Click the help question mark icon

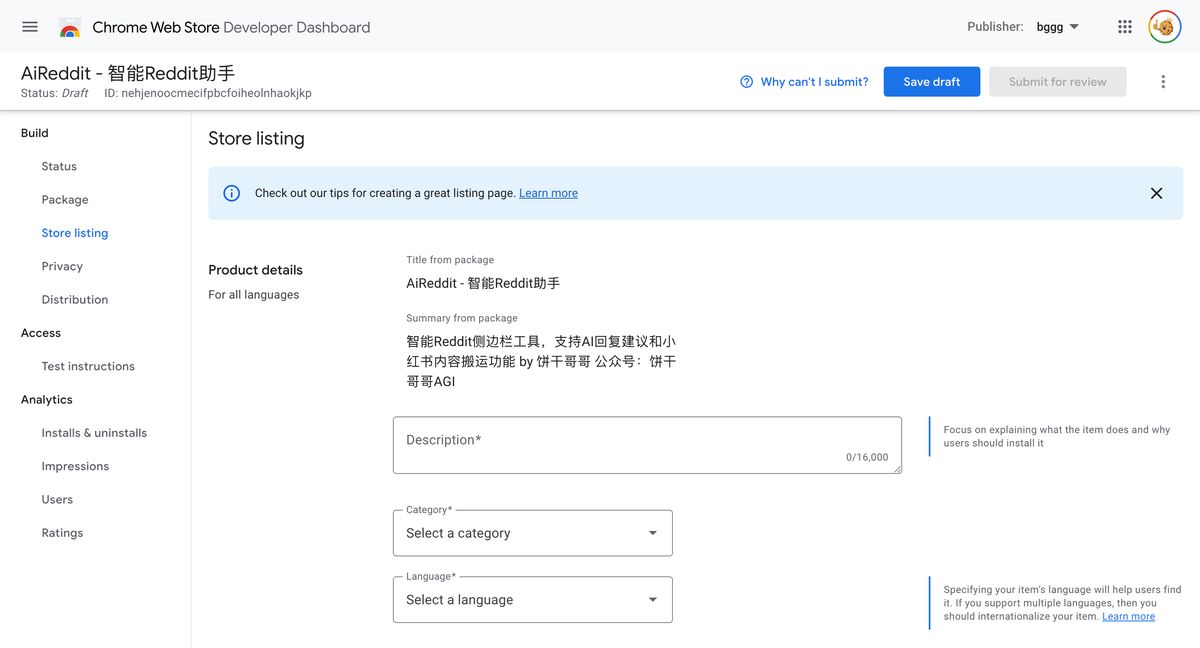pos(746,82)
